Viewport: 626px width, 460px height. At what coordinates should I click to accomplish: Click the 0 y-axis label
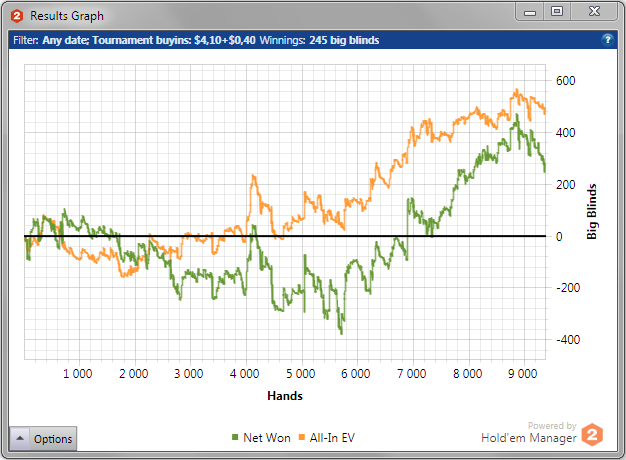(559, 236)
